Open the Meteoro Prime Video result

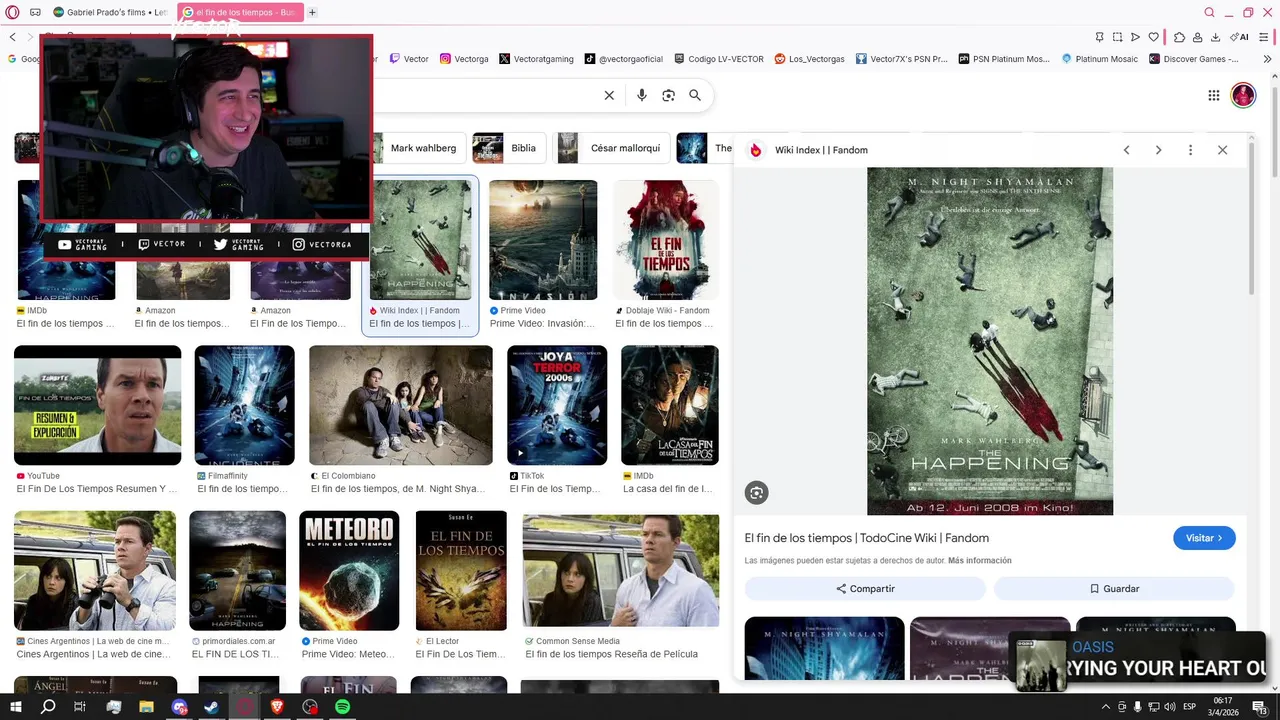click(349, 570)
